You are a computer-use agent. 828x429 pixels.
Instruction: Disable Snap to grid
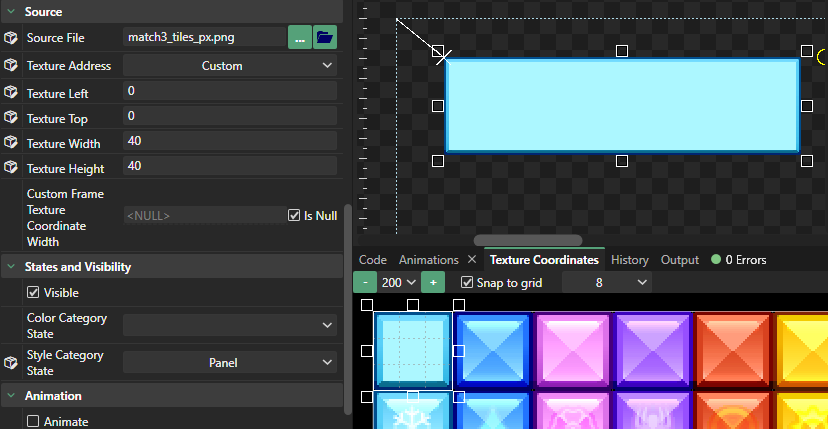[x=467, y=283]
